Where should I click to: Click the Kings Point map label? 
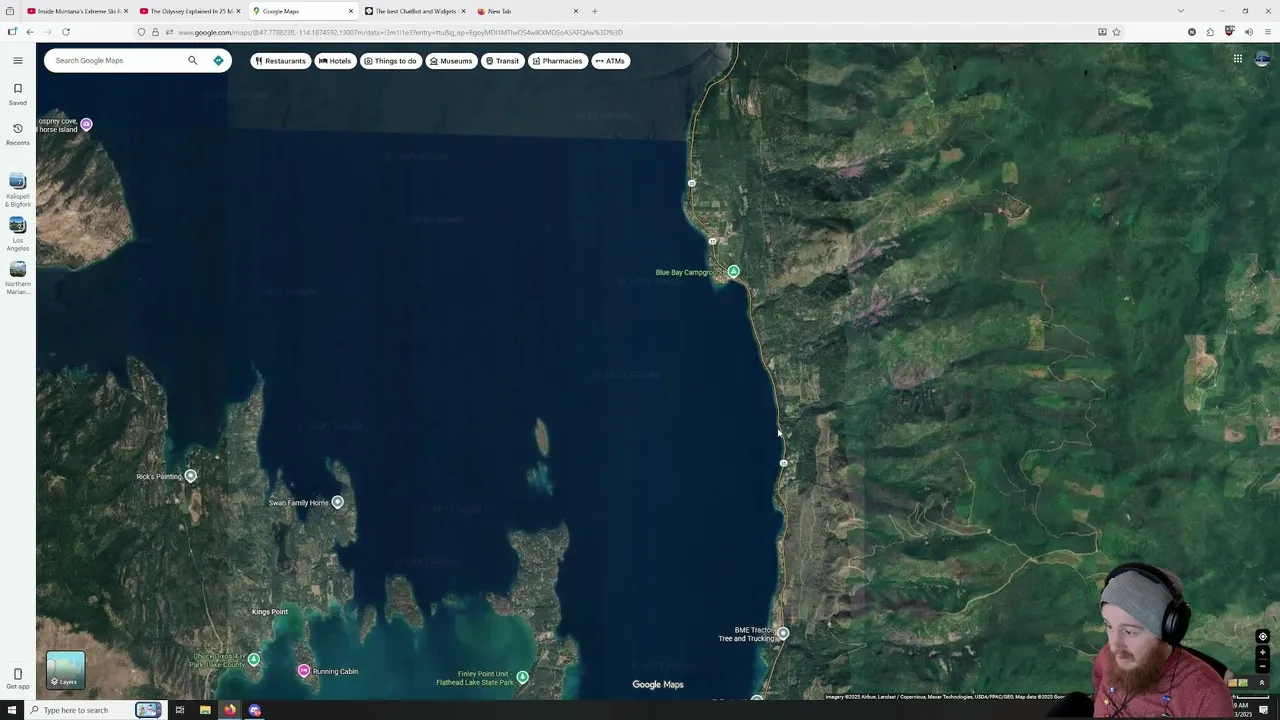[x=269, y=612]
